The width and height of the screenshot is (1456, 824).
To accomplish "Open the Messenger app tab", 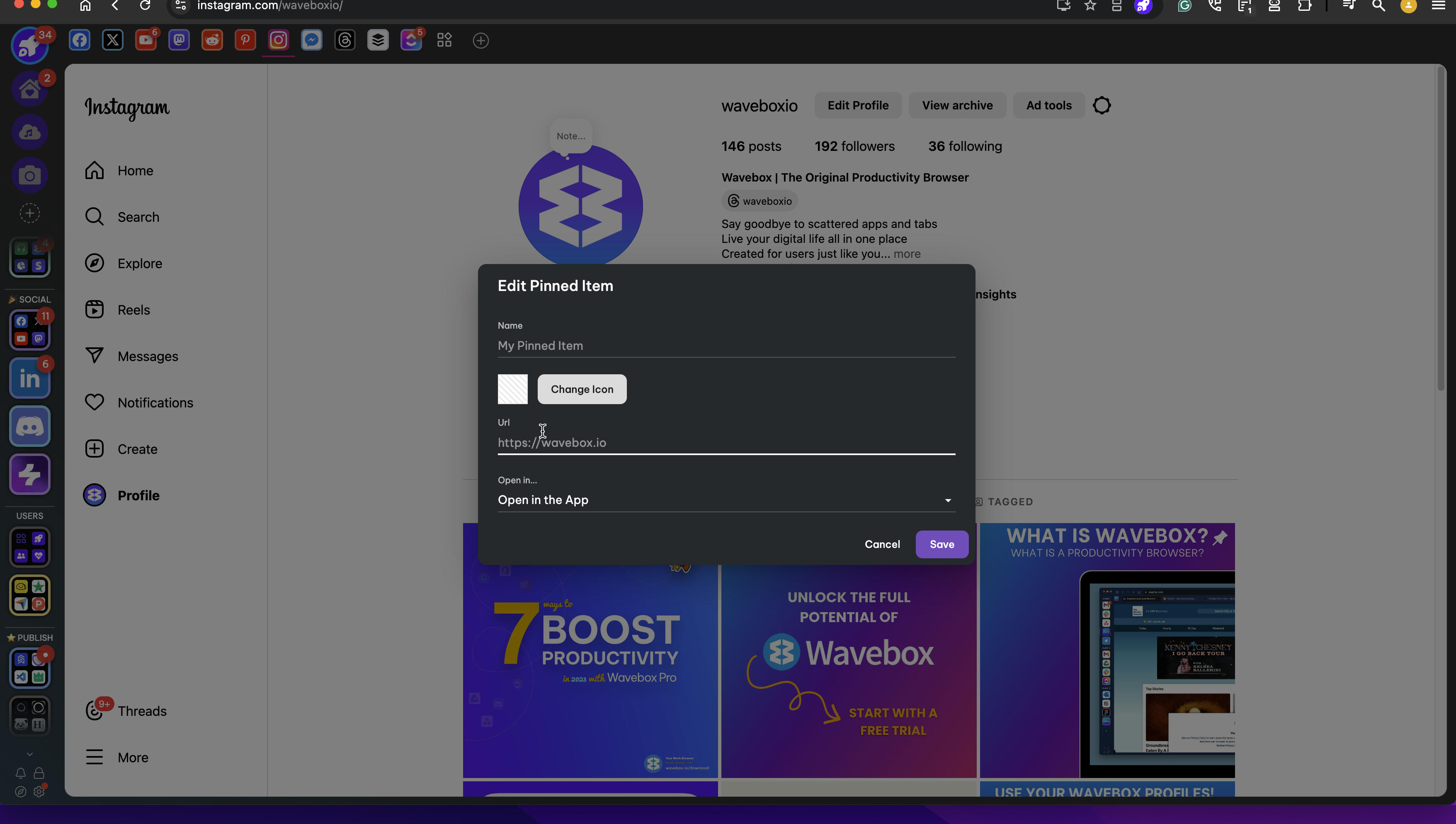I will (x=312, y=40).
